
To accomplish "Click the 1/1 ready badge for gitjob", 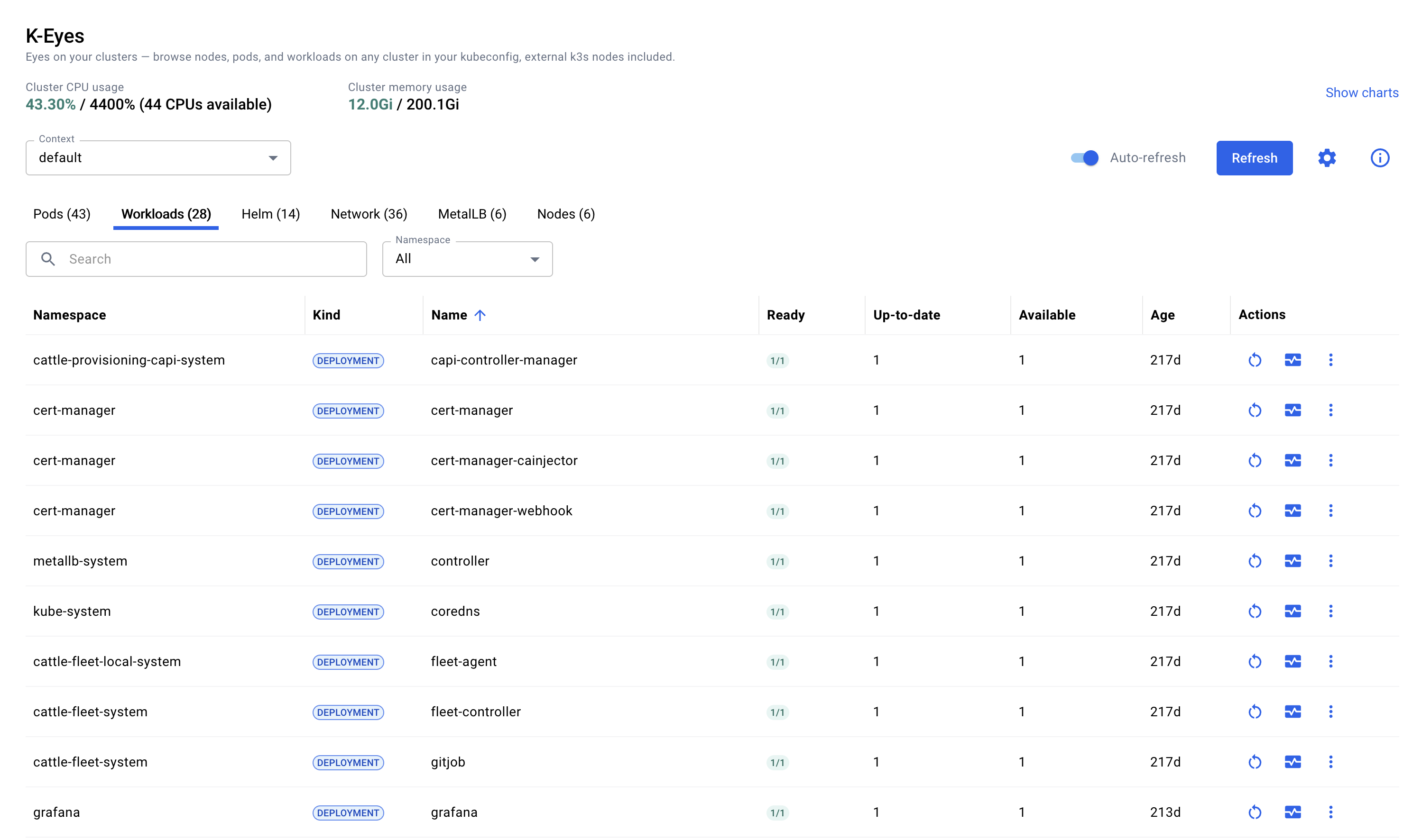I will [777, 762].
